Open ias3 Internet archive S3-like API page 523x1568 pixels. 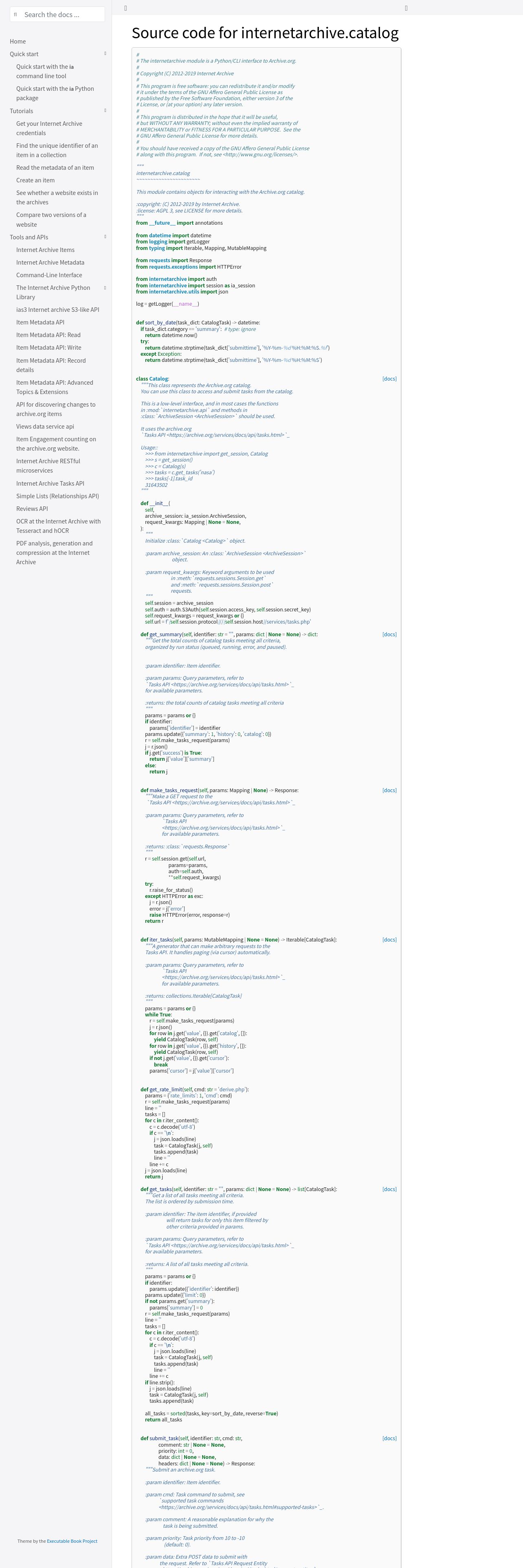[58, 310]
